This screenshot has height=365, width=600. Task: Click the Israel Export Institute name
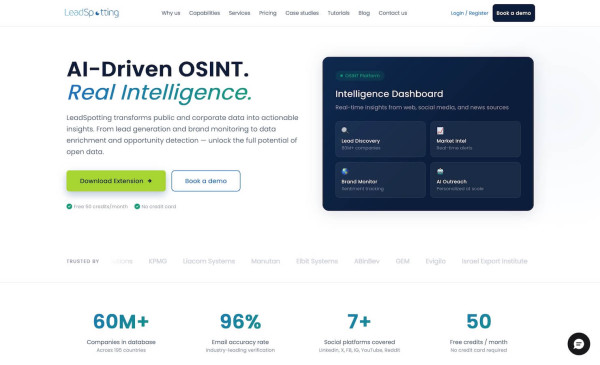pos(494,261)
